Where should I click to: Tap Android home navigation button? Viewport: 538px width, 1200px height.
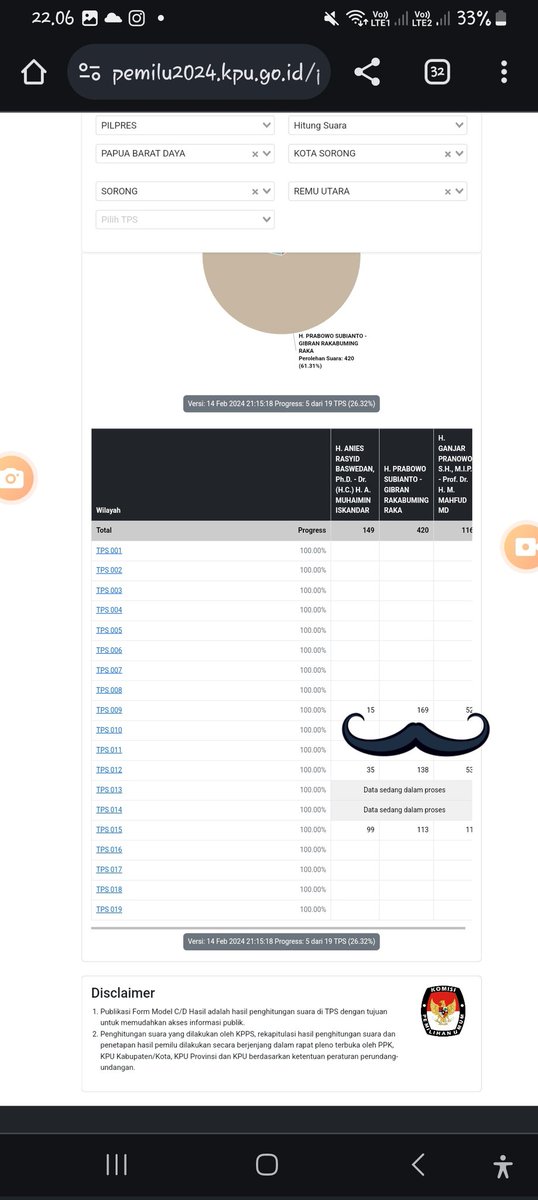point(267,1163)
